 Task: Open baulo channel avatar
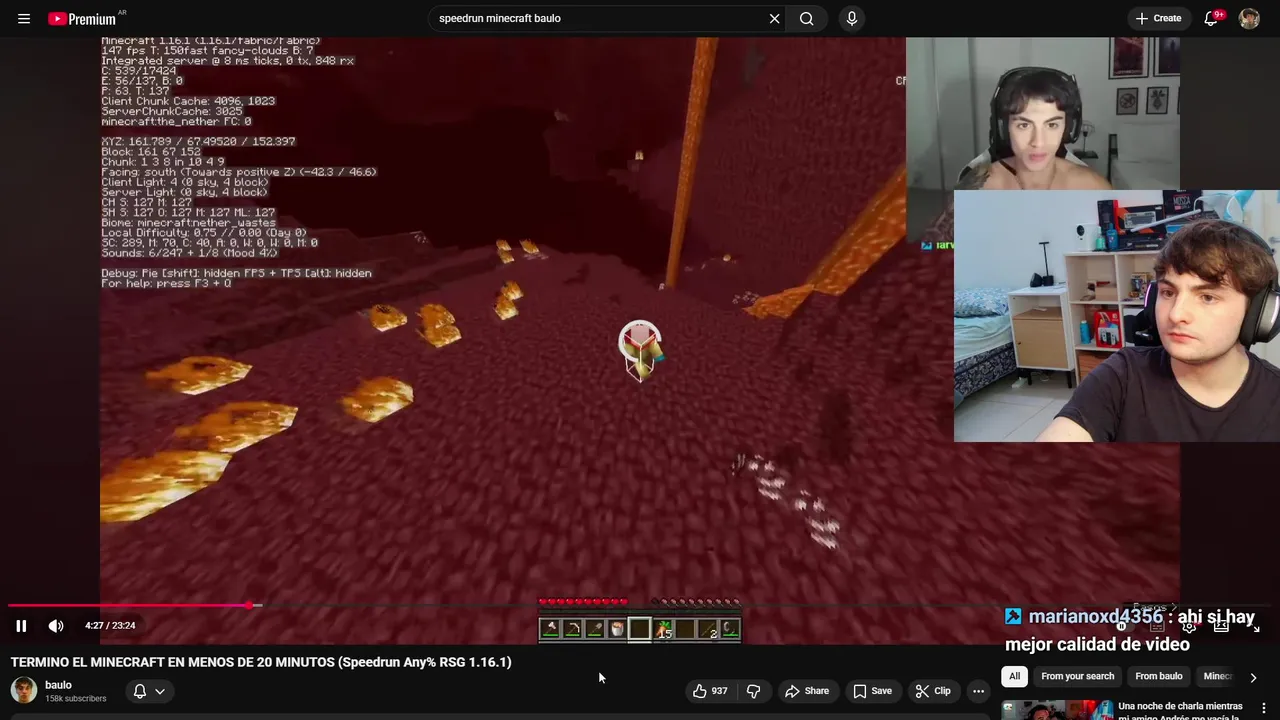tap(24, 690)
